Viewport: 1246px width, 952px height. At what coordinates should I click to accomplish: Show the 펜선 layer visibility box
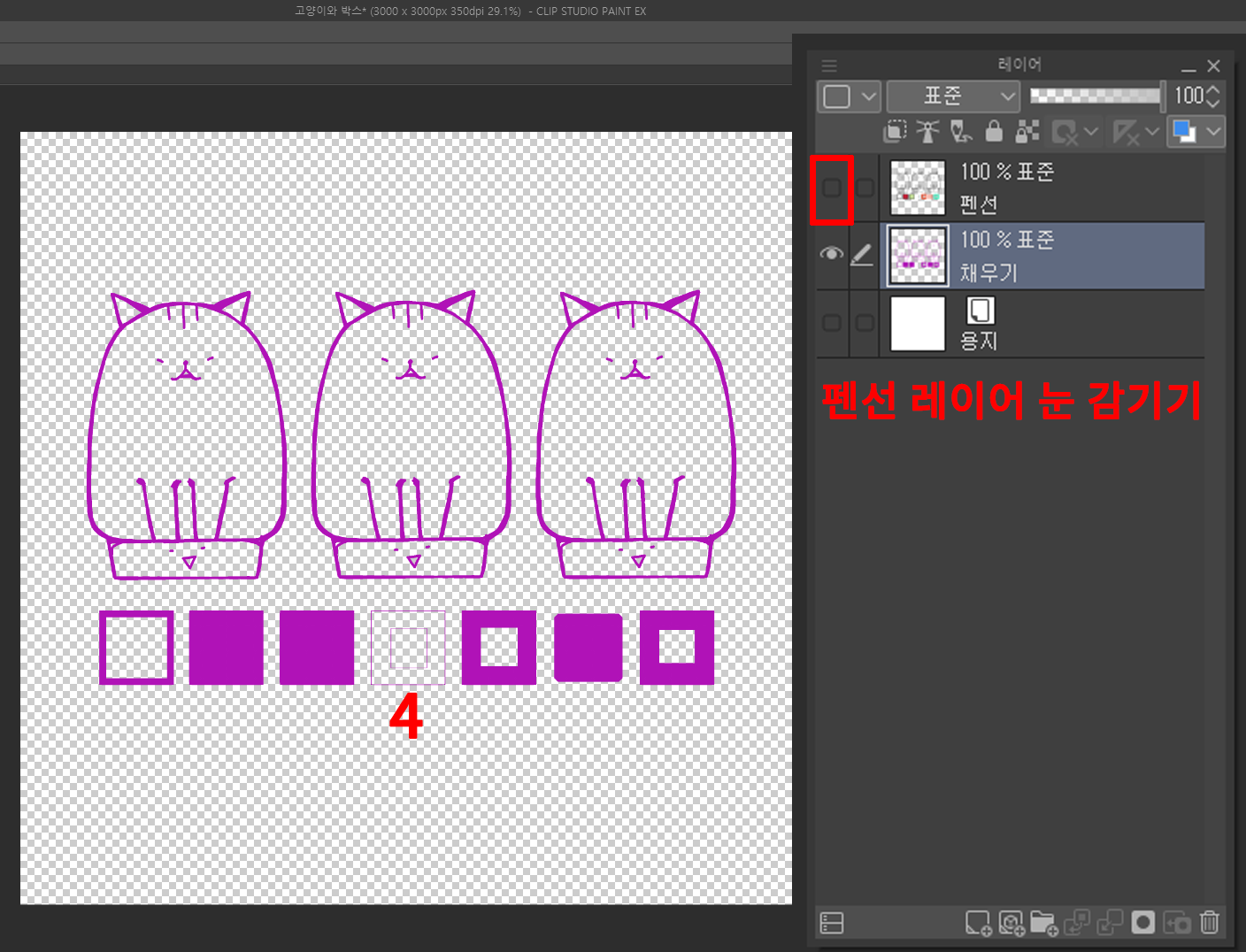[x=832, y=188]
